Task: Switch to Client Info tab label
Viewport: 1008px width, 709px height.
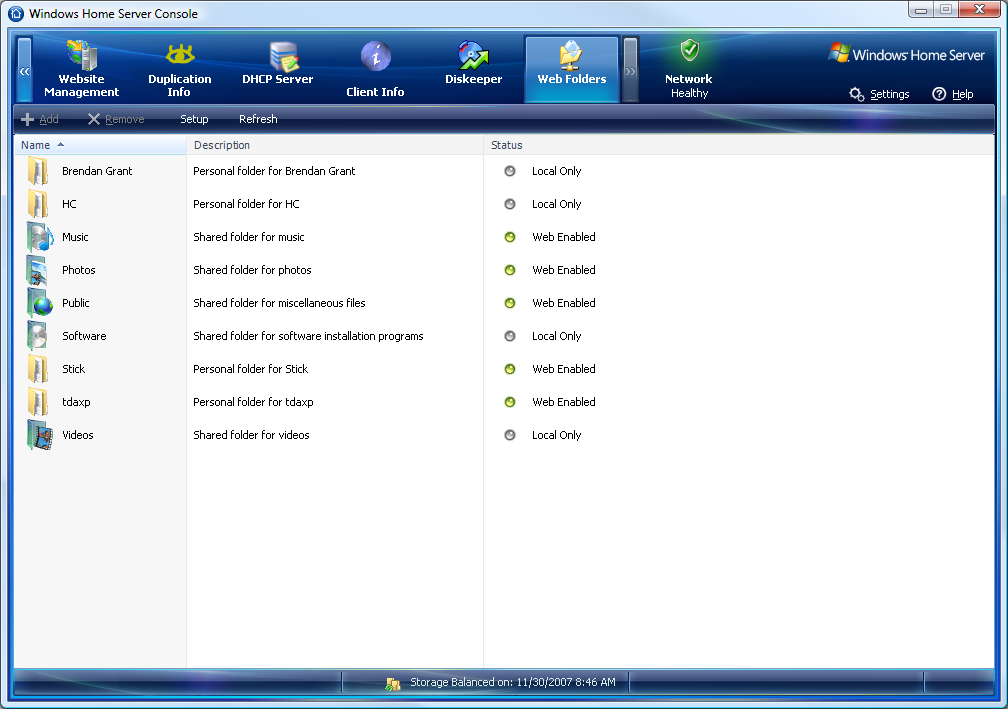Action: 375,92
